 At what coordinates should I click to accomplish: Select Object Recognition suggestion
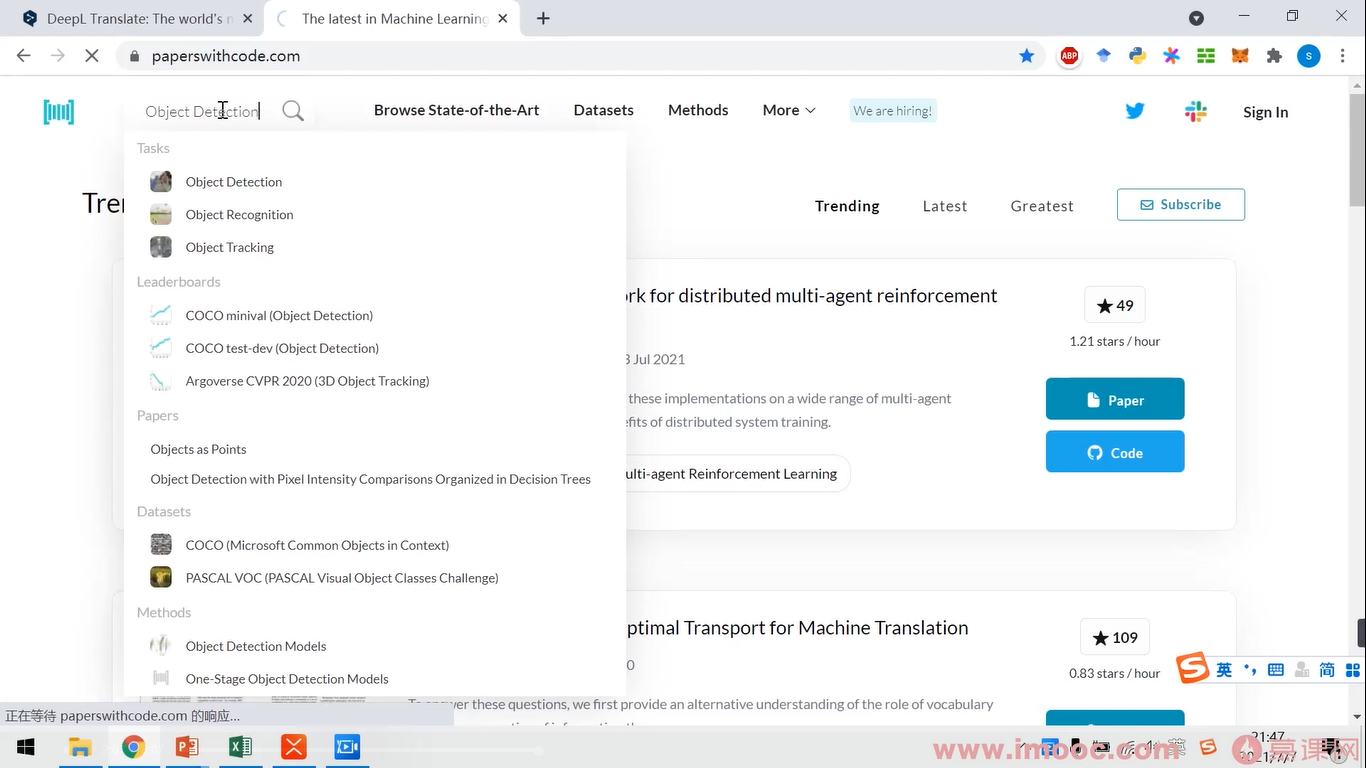(240, 215)
